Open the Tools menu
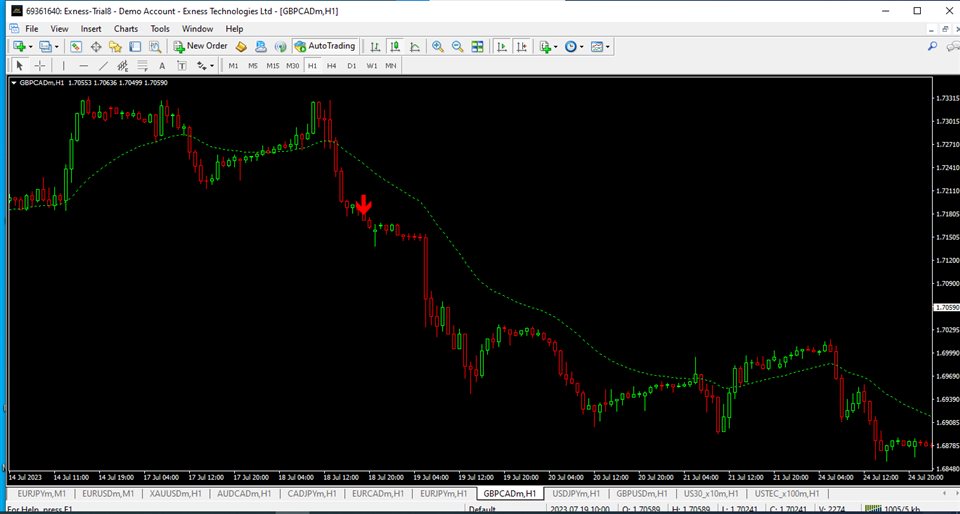960x514 pixels. pyautogui.click(x=160, y=29)
